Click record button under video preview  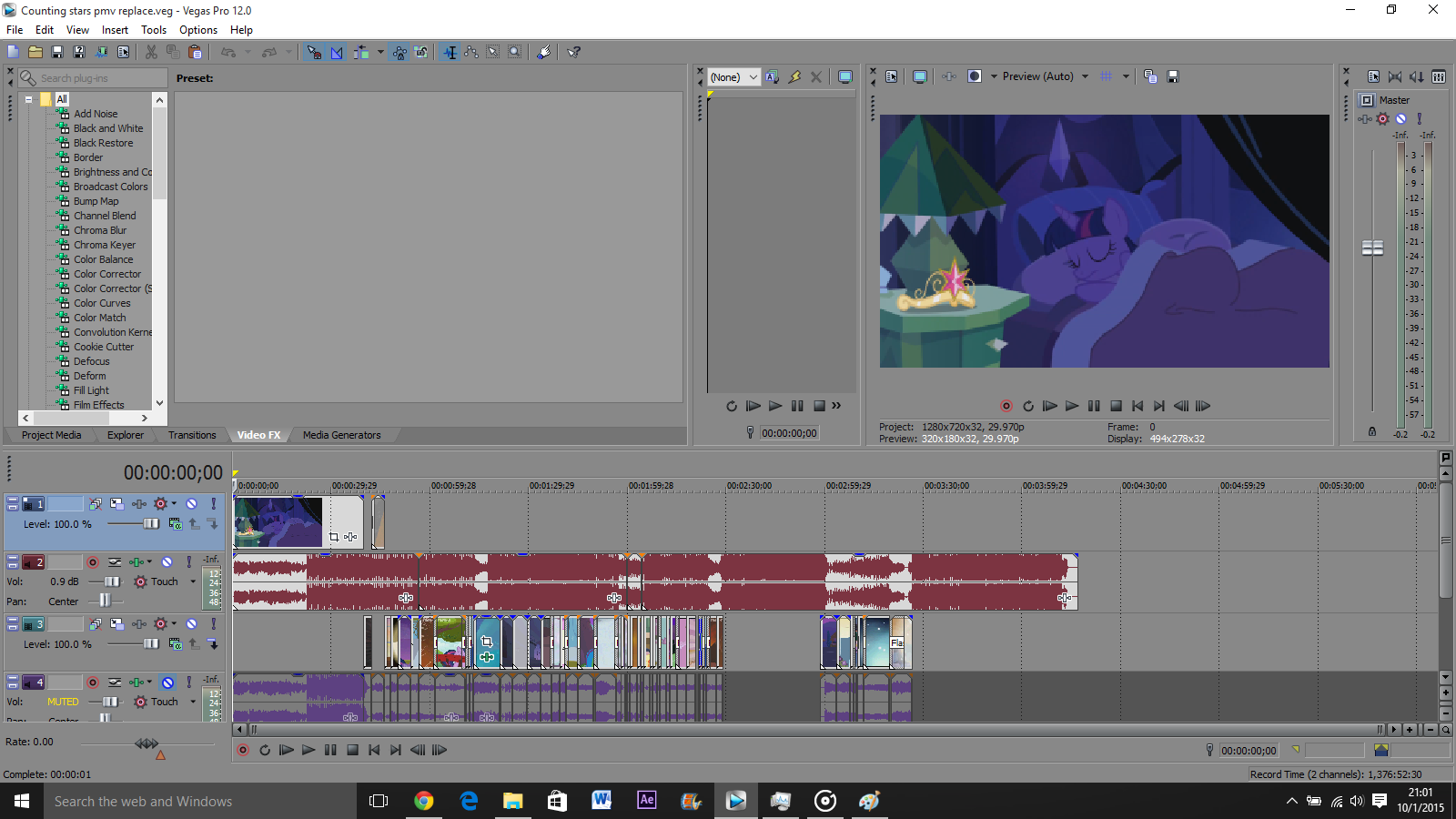pyautogui.click(x=1006, y=406)
